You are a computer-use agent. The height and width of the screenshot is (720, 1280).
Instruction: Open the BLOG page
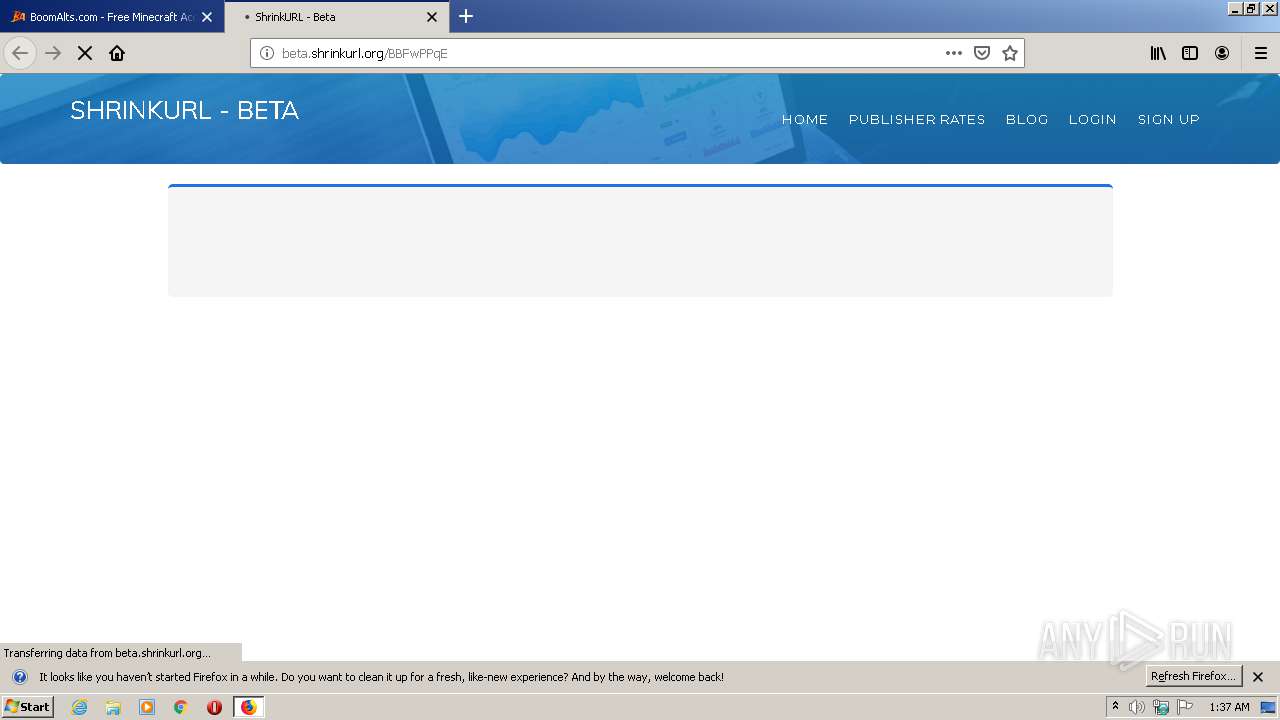tap(1027, 119)
